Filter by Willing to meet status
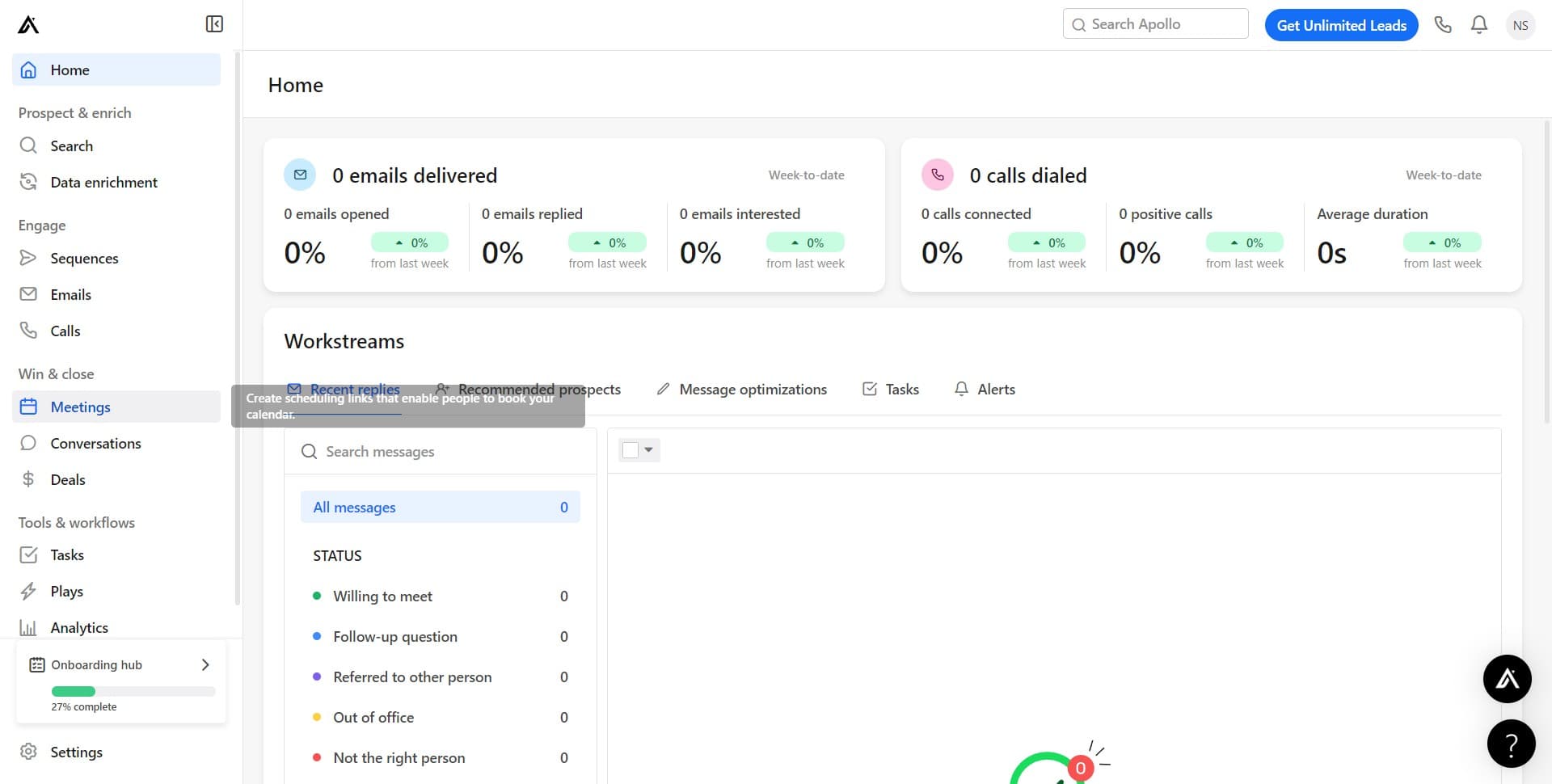Viewport: 1552px width, 784px height. pyautogui.click(x=382, y=596)
